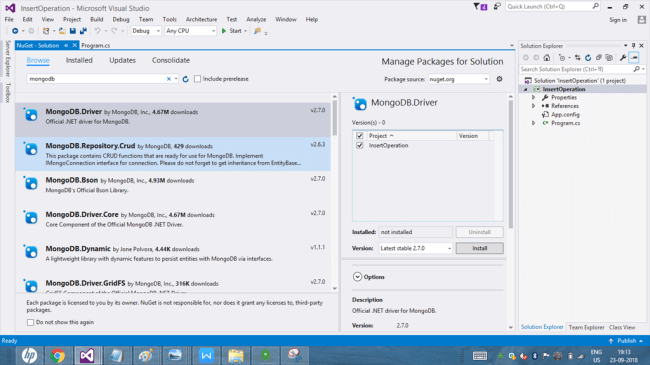
Task: Click the Save icon in toolbar
Action: click(73, 31)
